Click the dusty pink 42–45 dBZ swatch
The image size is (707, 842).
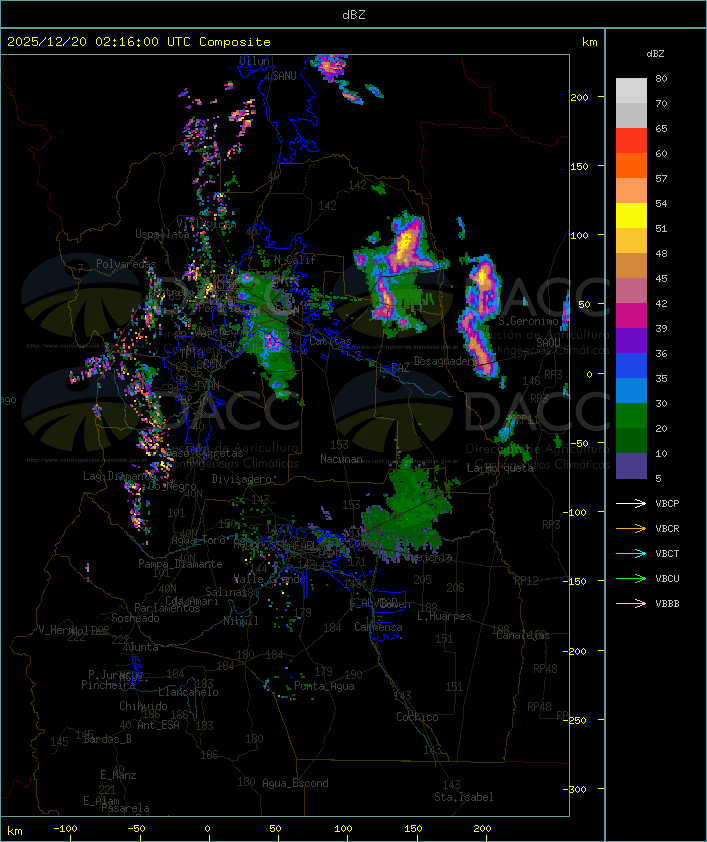(631, 291)
